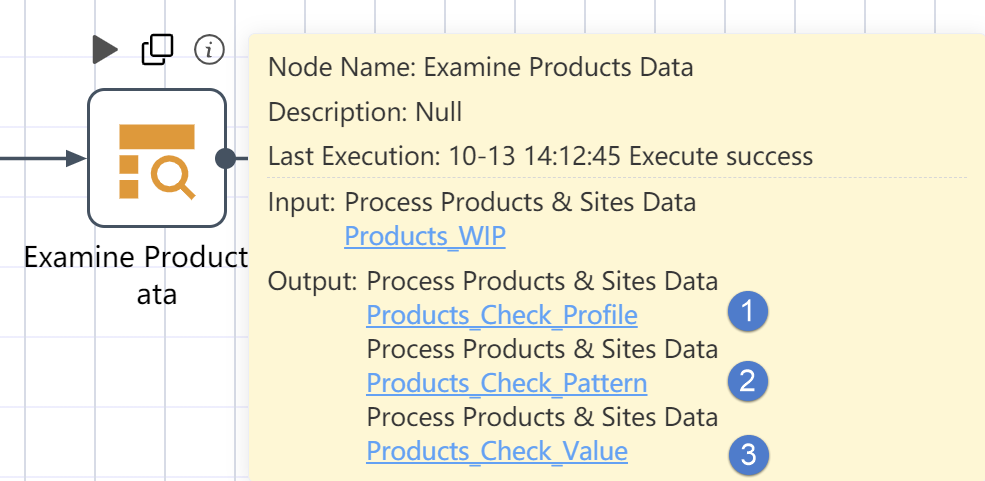The height and width of the screenshot is (481, 985).
Task: Open the Products_Check_Profile output link
Action: coord(501,315)
